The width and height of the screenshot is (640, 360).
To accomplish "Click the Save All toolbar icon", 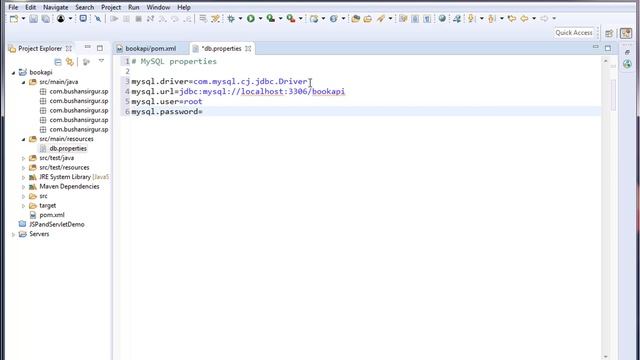I will (x=46, y=19).
